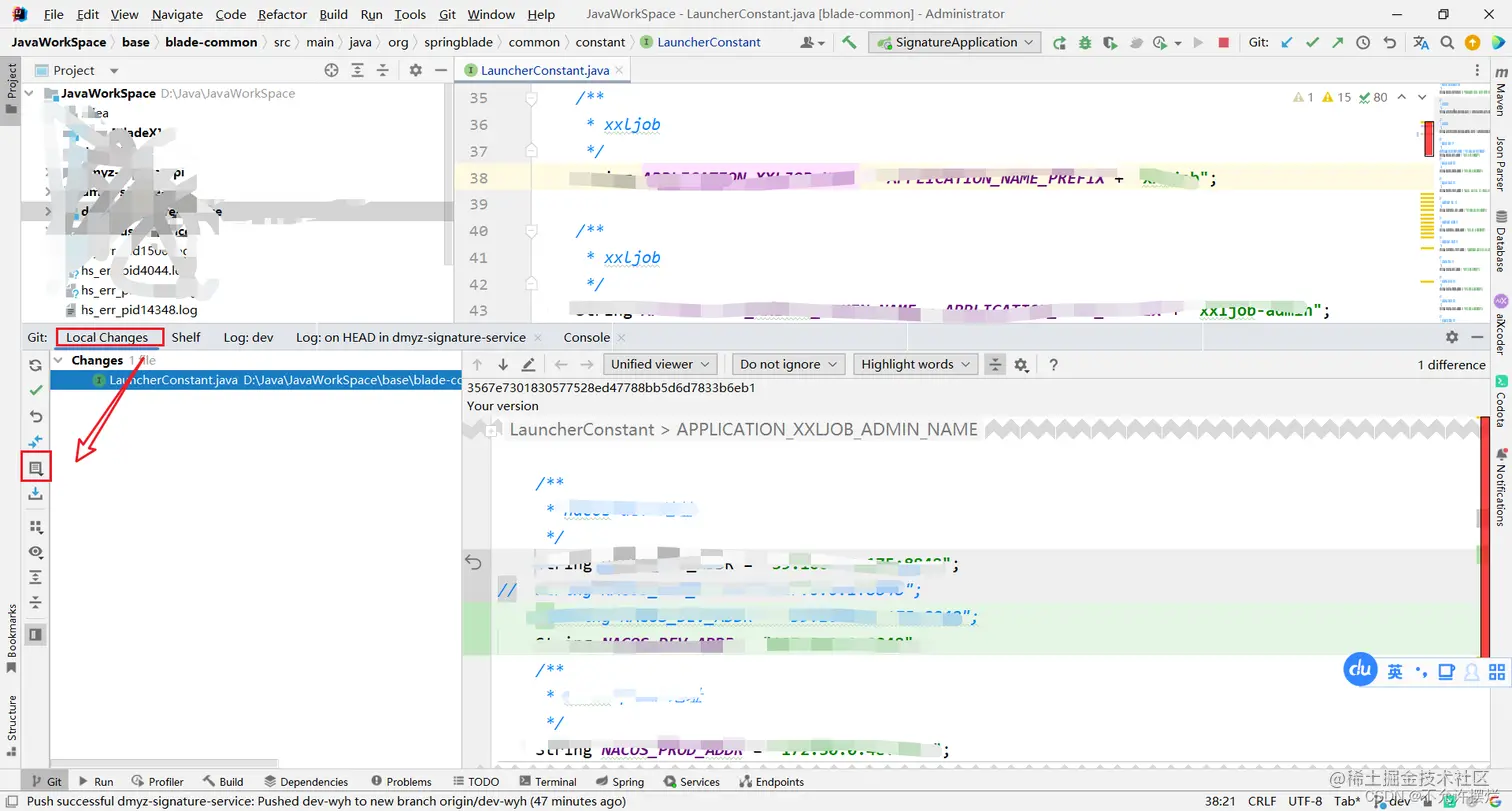Build project with the hammer icon
1512x811 pixels.
click(849, 42)
